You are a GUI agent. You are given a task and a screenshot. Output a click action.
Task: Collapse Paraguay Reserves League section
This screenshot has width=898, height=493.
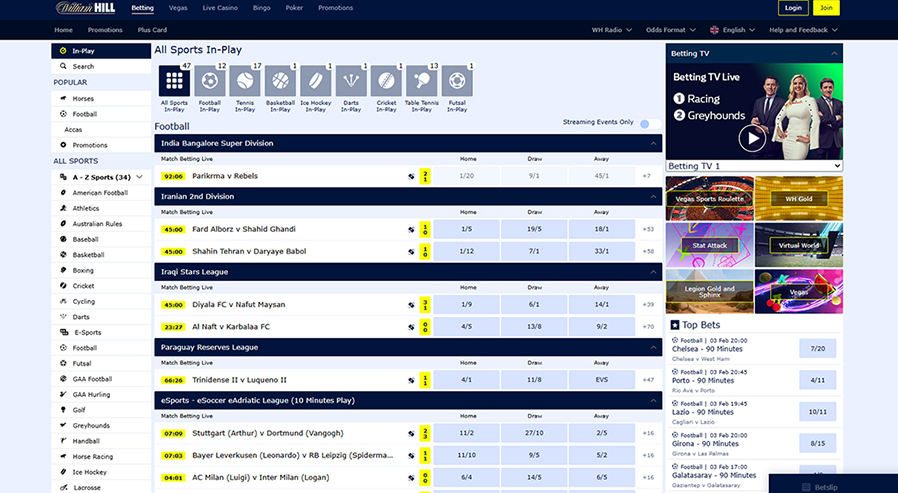tap(653, 348)
